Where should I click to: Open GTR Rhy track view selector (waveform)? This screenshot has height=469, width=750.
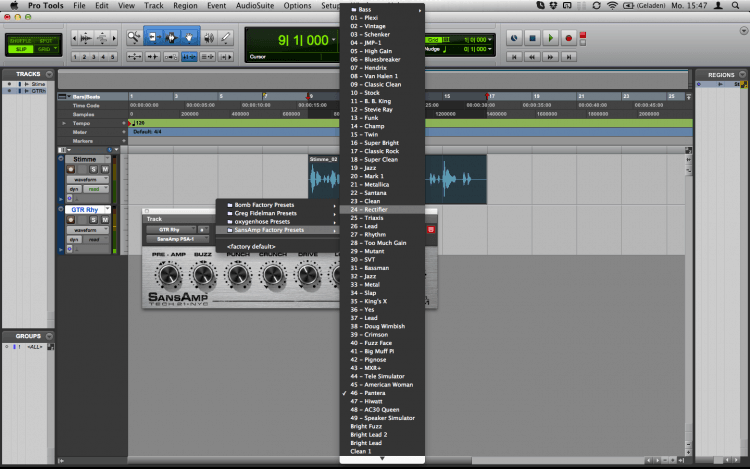88,230
